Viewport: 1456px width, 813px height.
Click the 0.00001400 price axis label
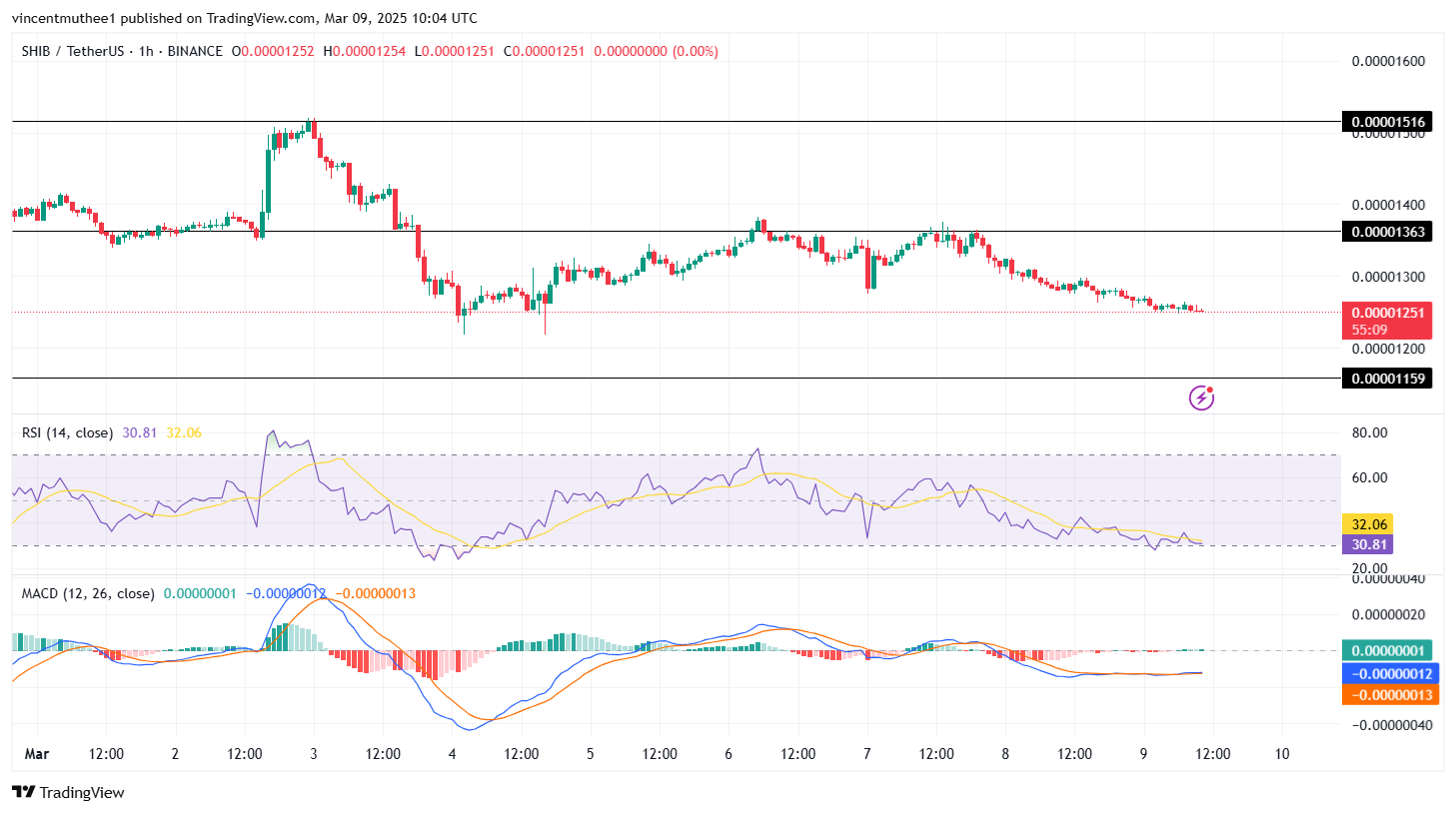tap(1388, 205)
